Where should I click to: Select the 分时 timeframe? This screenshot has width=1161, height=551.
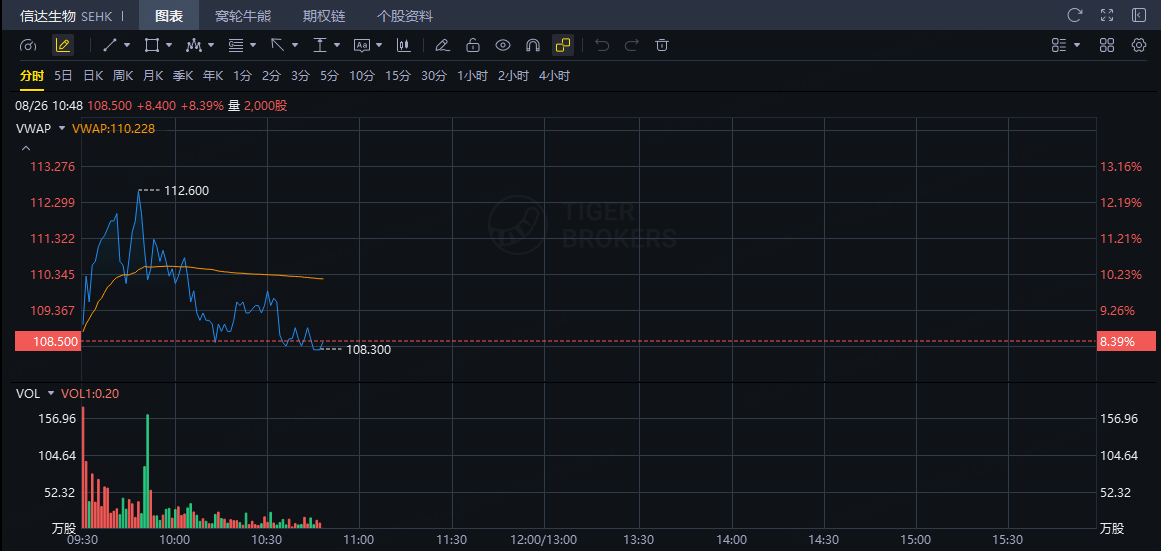(32, 76)
